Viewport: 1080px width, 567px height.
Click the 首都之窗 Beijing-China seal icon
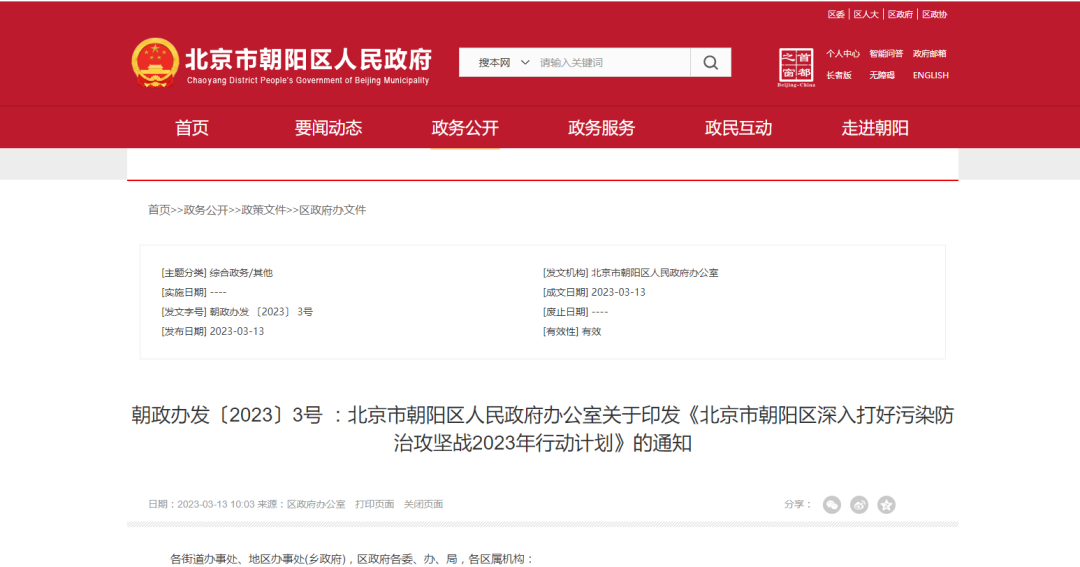(796, 67)
